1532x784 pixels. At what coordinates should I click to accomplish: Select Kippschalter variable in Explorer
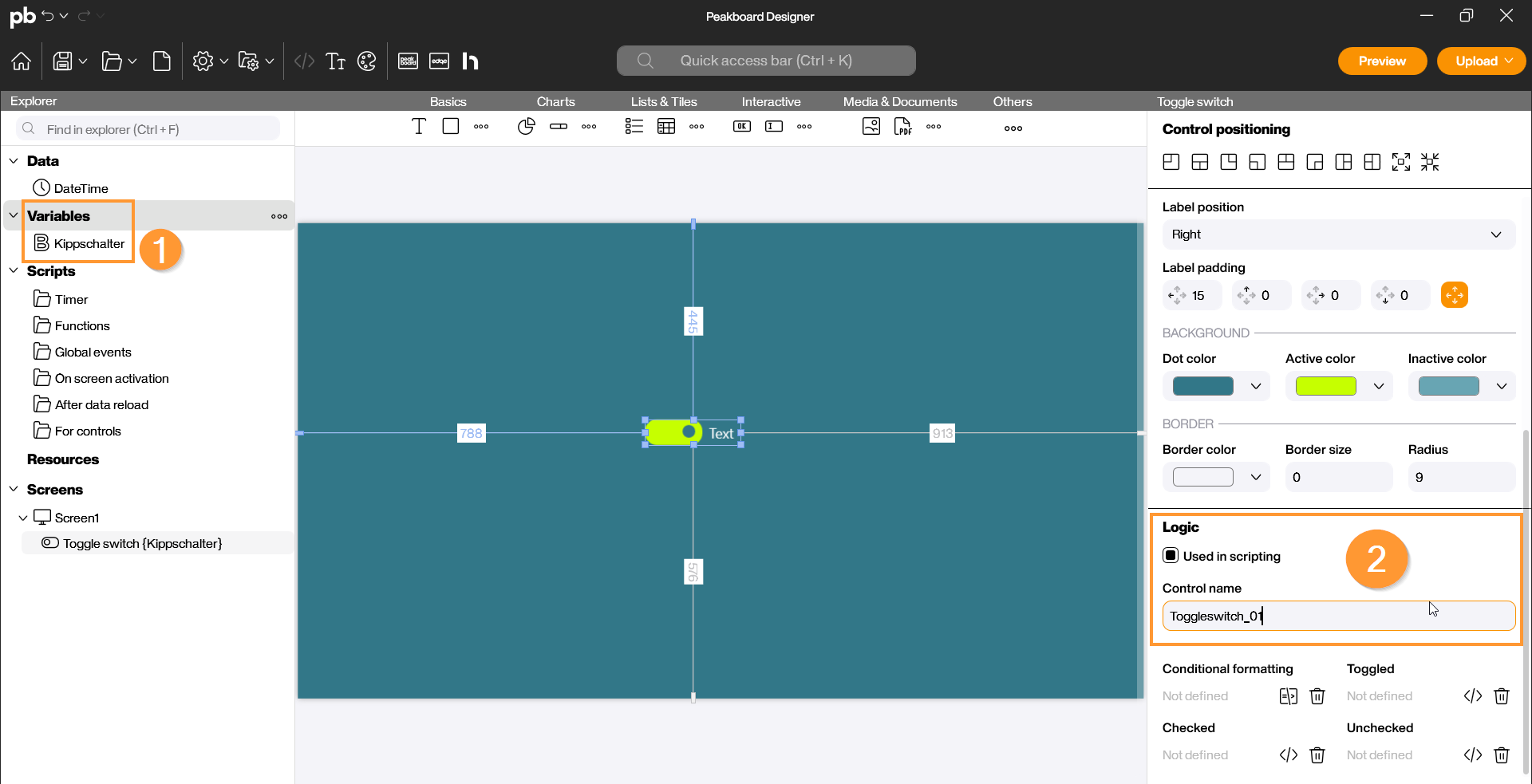pyautogui.click(x=89, y=244)
